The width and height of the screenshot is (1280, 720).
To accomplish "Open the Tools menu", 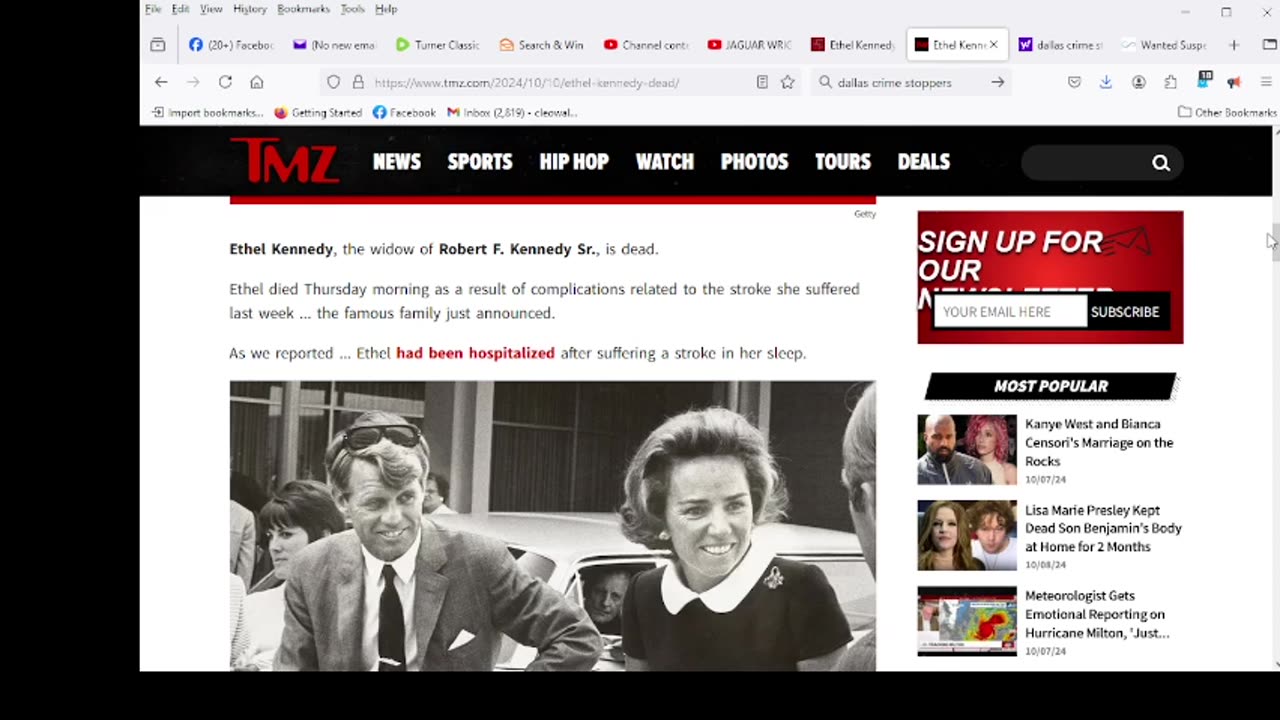I will 352,9.
